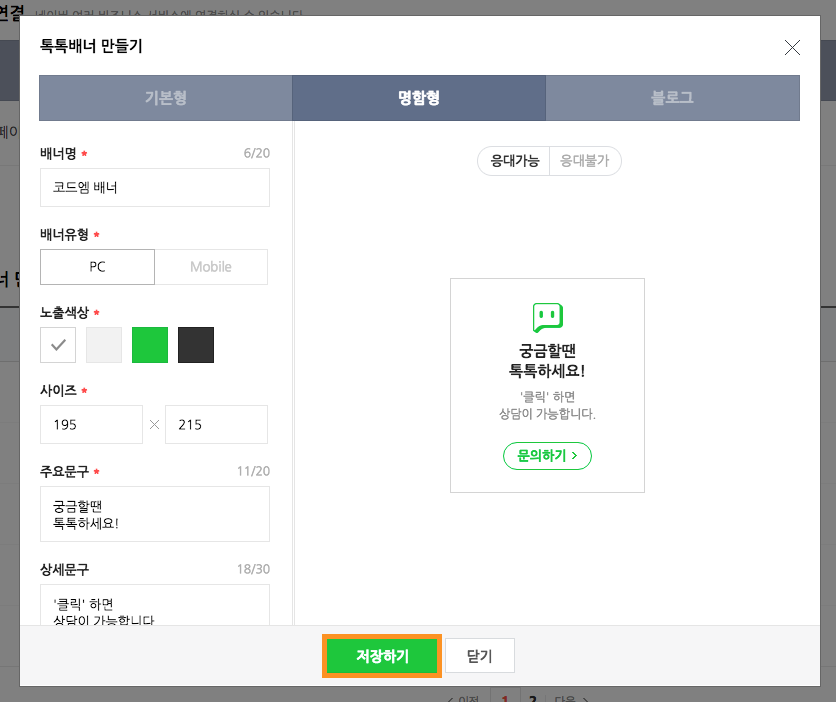This screenshot has width=836, height=702.
Task: Toggle preview to 응대가능 state
Action: coord(515,161)
